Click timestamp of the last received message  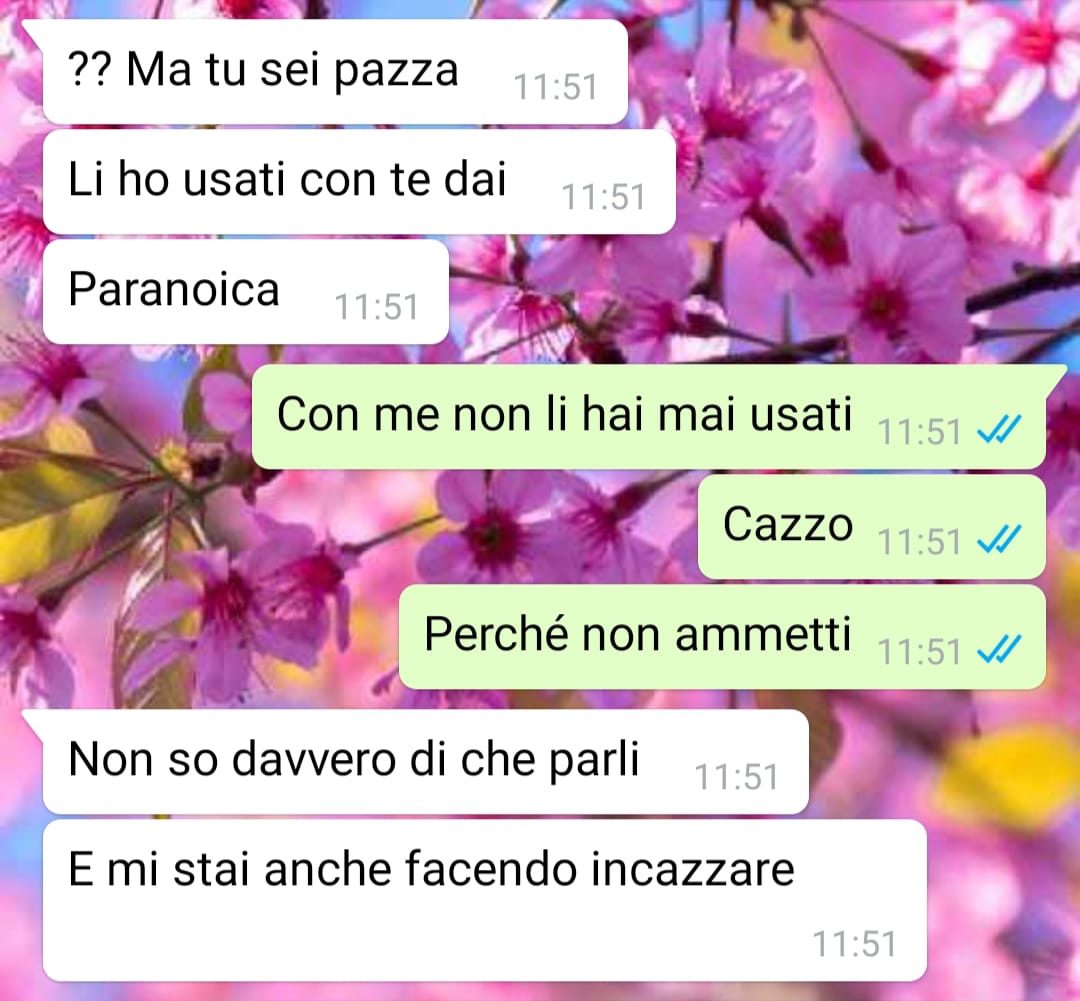click(x=854, y=944)
